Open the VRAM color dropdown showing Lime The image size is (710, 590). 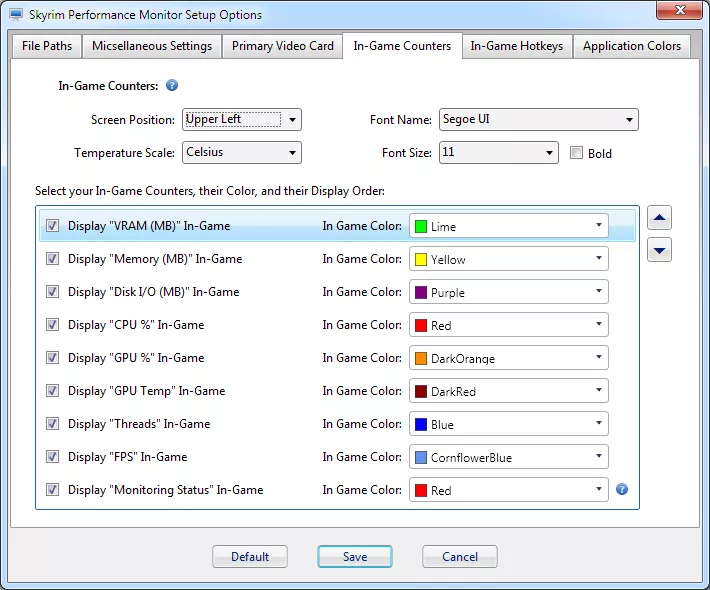[509, 225]
